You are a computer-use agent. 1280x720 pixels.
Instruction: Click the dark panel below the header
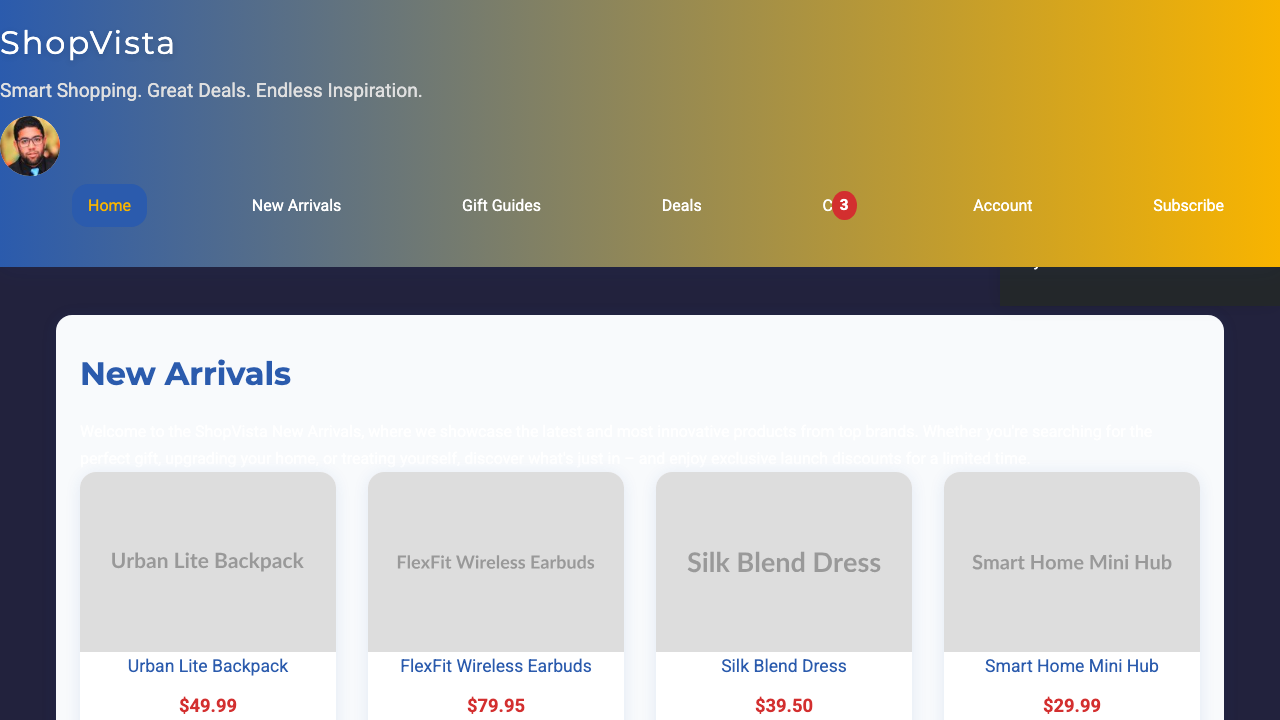[x=1139, y=287]
